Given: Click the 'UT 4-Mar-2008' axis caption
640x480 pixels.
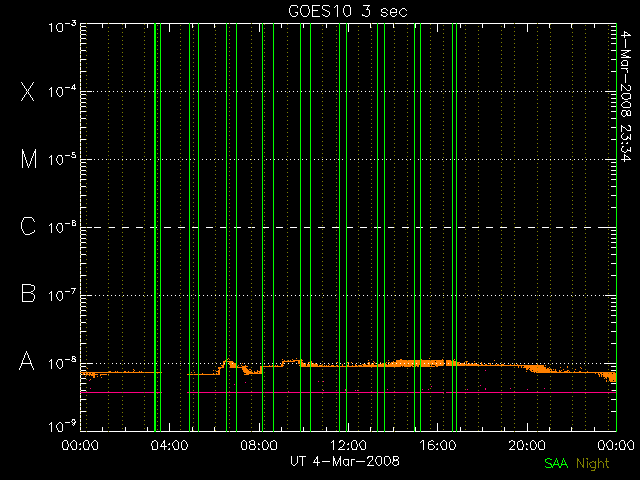Looking at the screenshot, I should click(345, 461).
